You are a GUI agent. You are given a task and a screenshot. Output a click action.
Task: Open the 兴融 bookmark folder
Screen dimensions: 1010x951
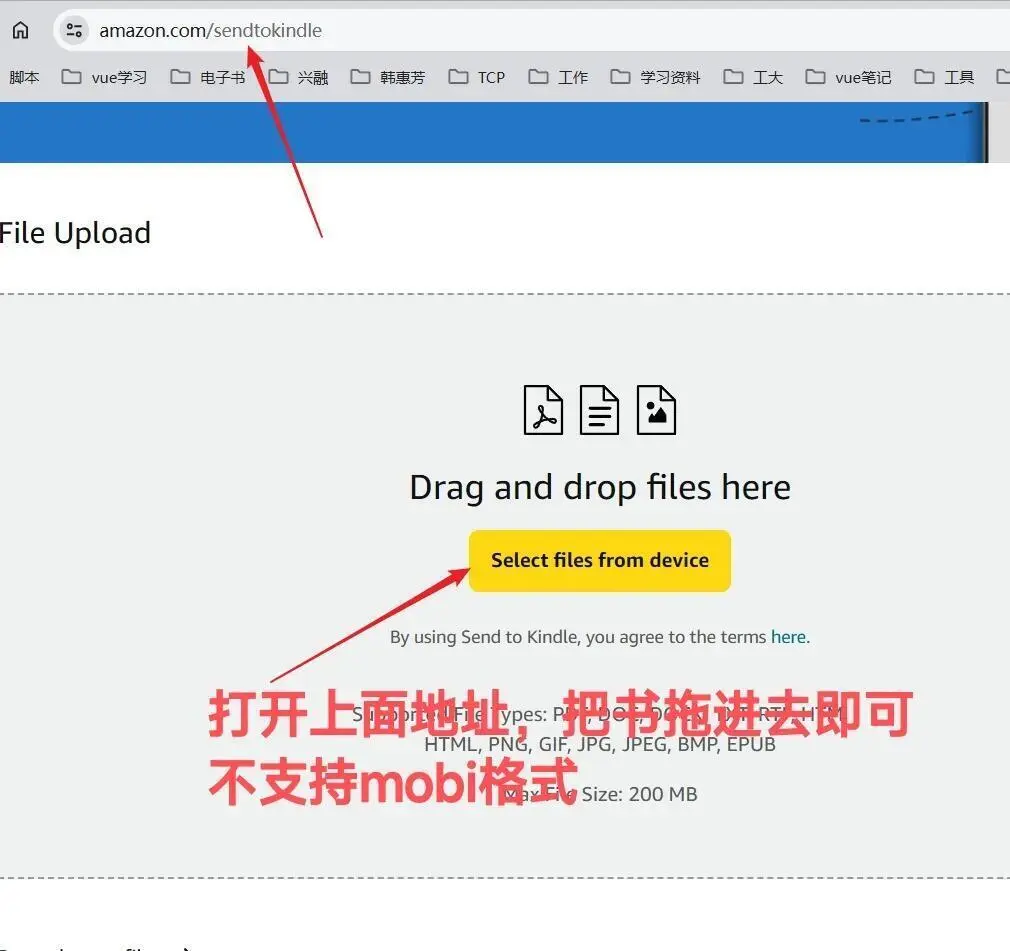(298, 77)
